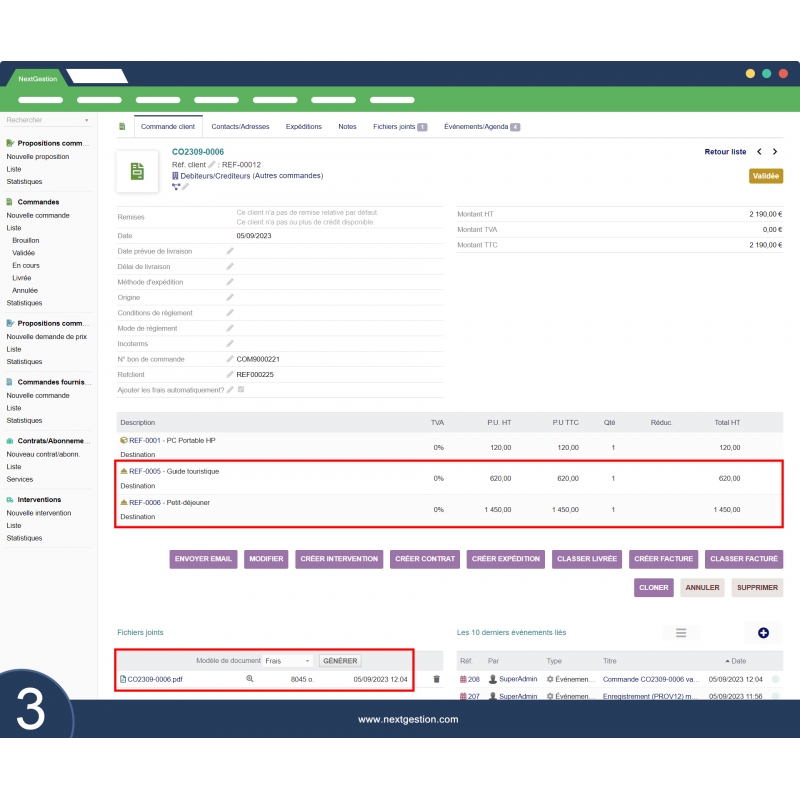The image size is (800, 800).
Task: Sort events by the Date column header
Action: [x=738, y=661]
